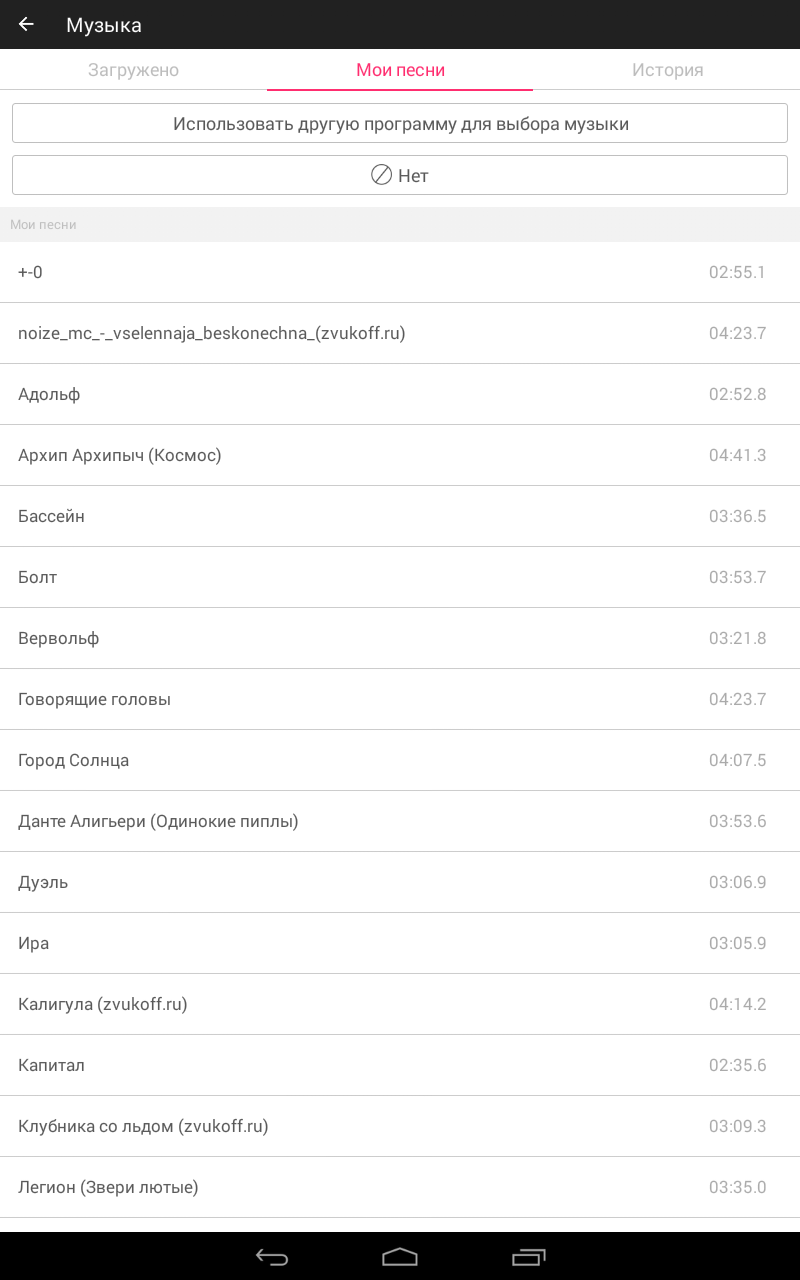Select the song Дуэль

coord(400,882)
